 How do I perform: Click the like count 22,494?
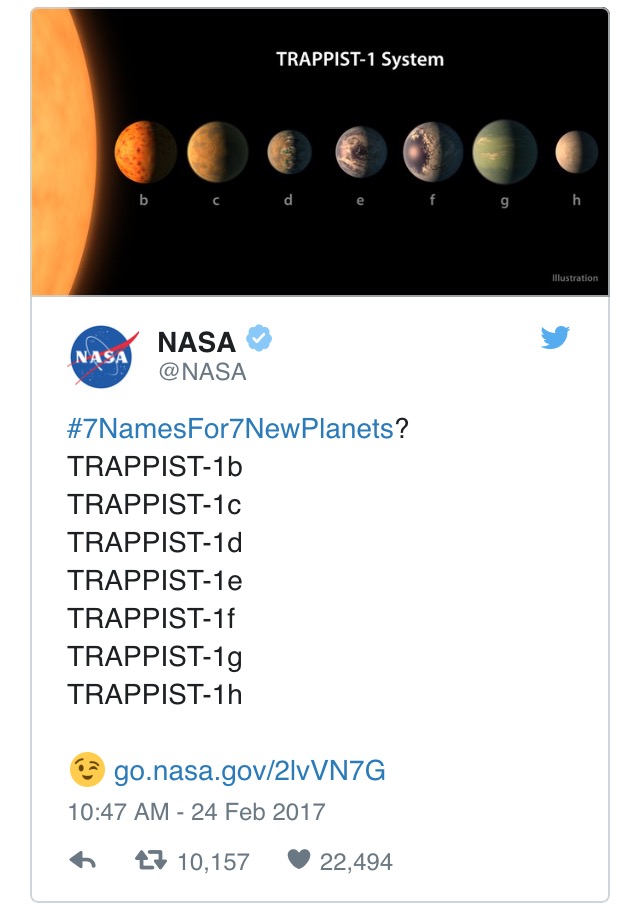[356, 861]
